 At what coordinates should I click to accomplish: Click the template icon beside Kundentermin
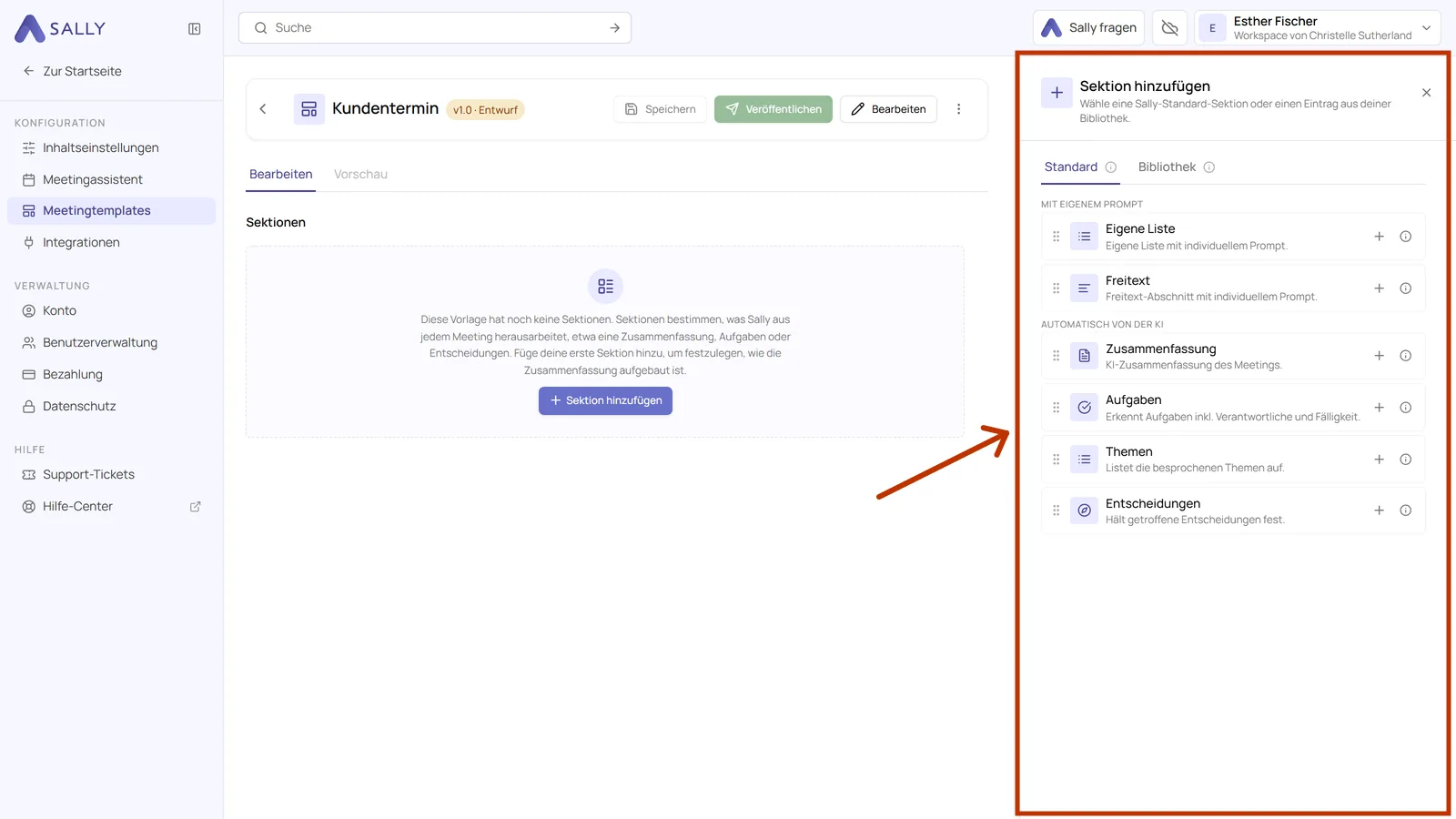tap(309, 109)
